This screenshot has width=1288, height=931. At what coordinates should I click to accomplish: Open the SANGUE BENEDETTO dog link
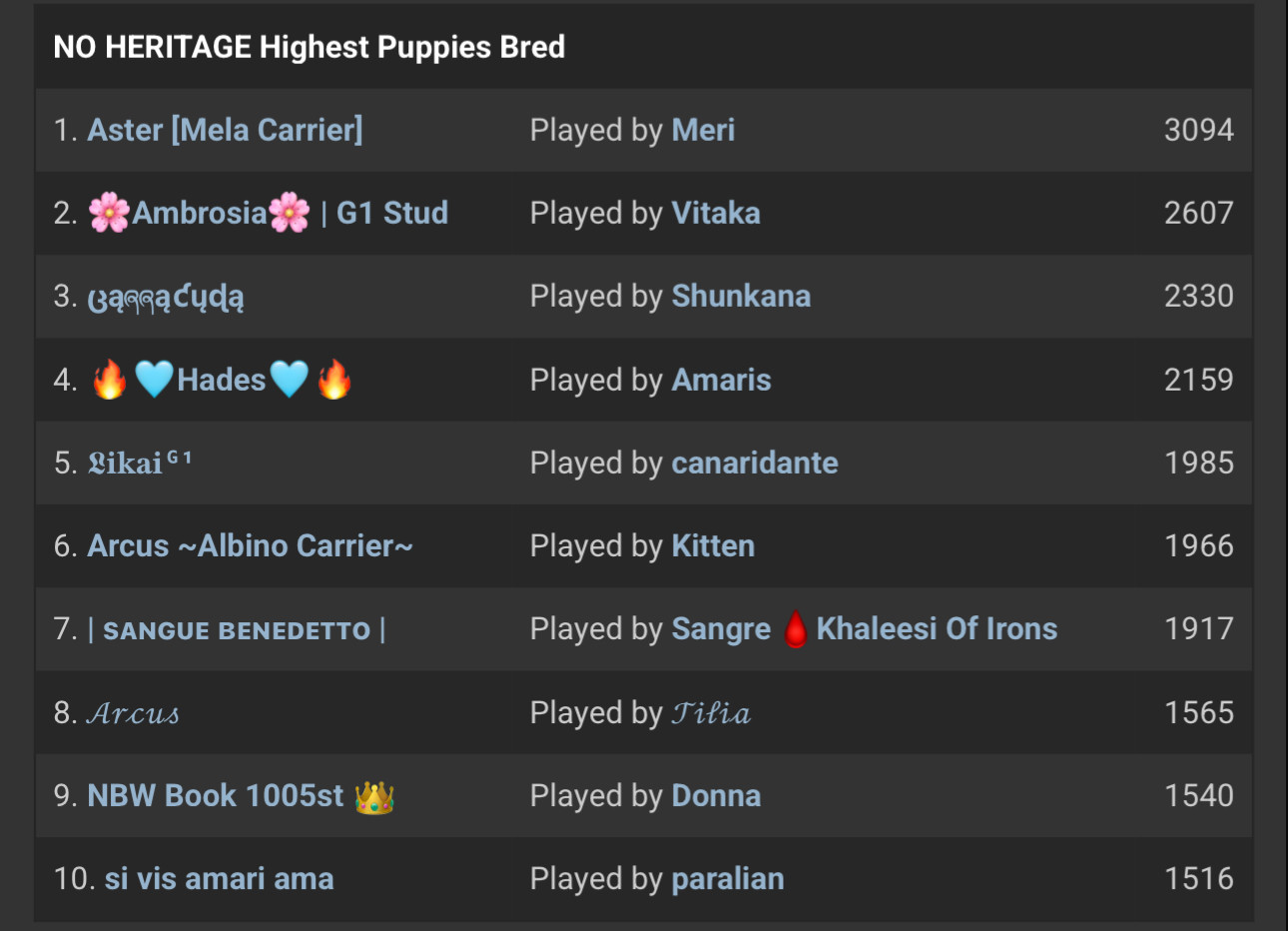pyautogui.click(x=237, y=630)
